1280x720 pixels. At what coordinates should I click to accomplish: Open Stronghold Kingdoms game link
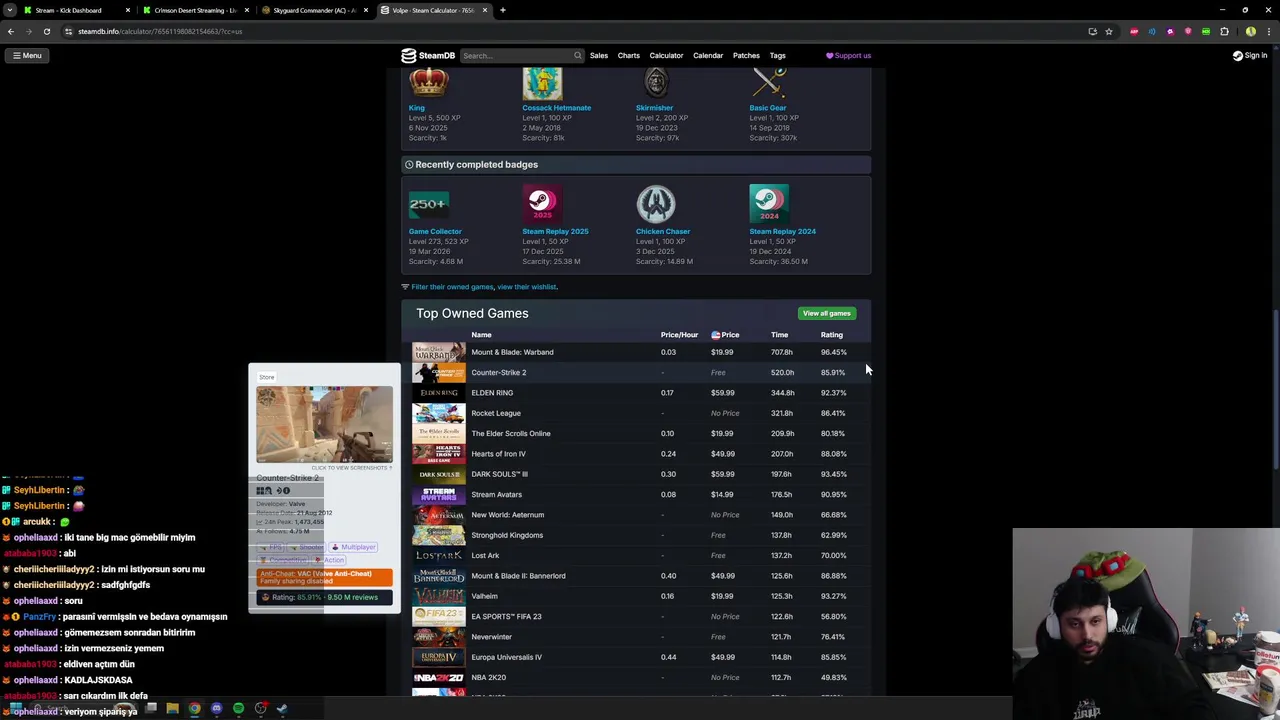507,535
